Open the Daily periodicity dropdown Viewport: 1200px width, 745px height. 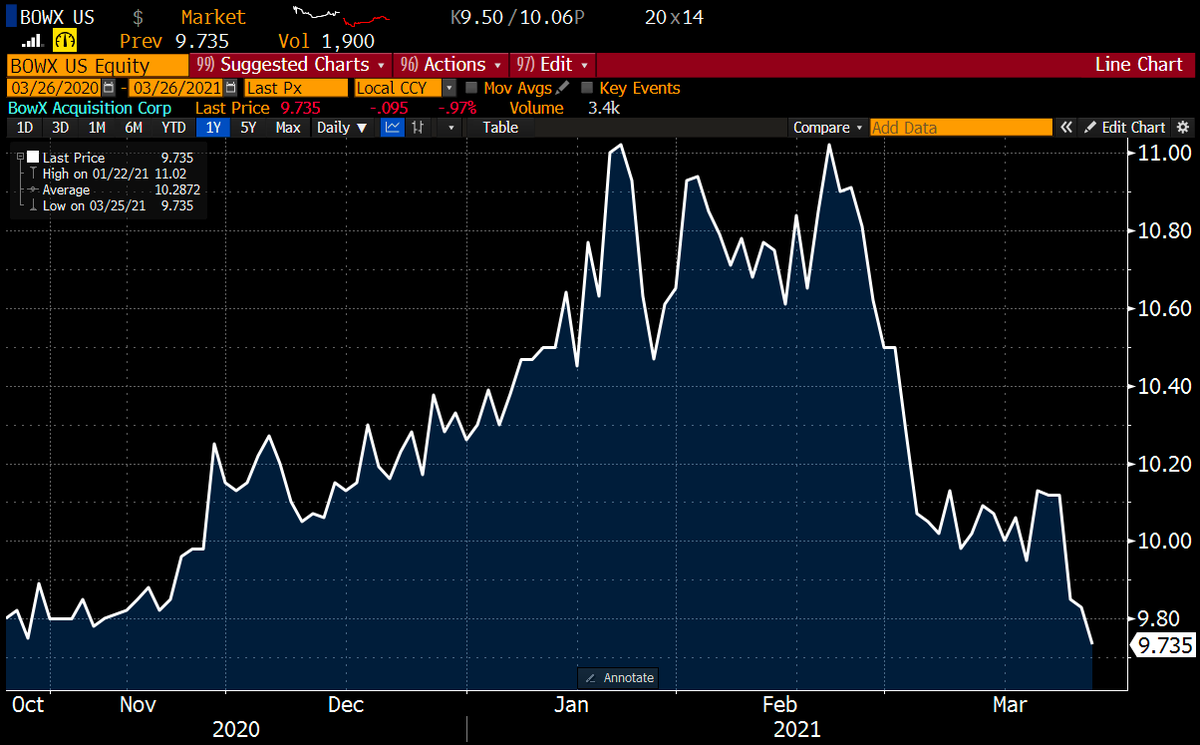342,127
